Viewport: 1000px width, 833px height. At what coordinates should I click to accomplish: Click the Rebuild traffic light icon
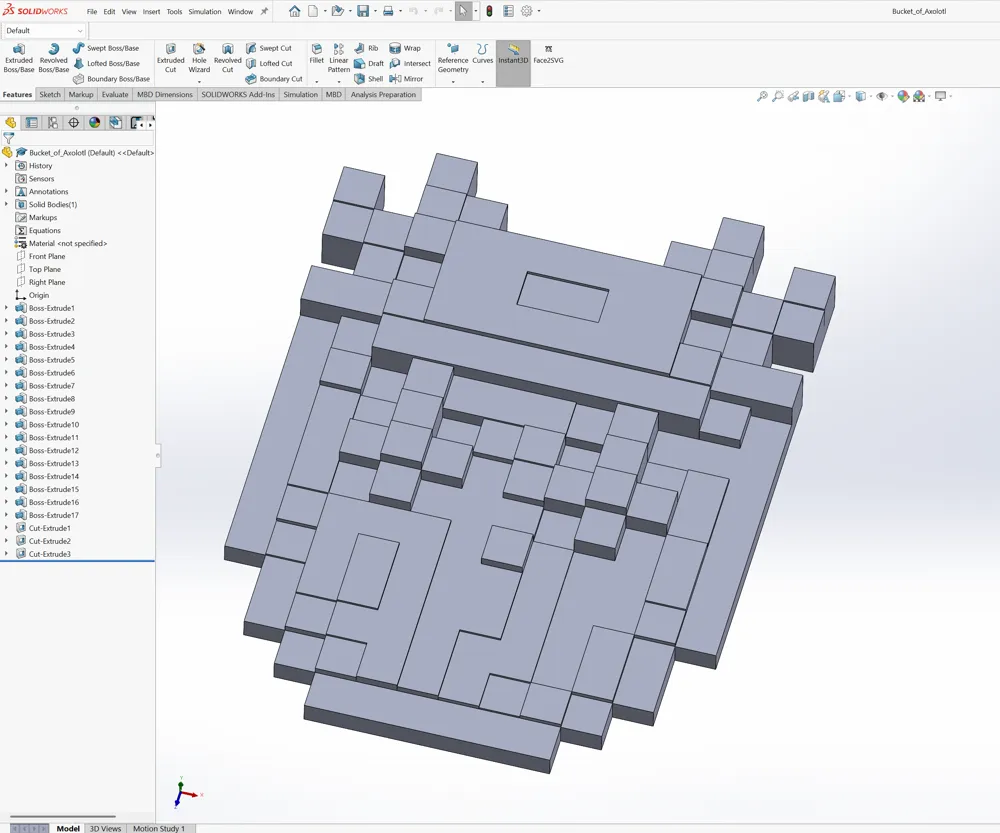pos(490,11)
